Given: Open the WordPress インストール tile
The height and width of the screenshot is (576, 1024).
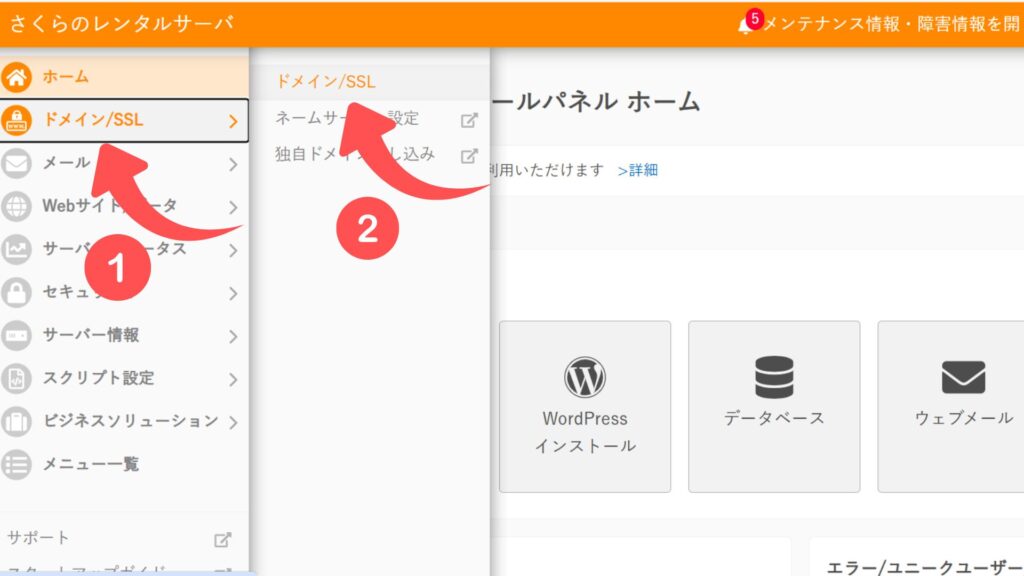Looking at the screenshot, I should coord(584,406).
